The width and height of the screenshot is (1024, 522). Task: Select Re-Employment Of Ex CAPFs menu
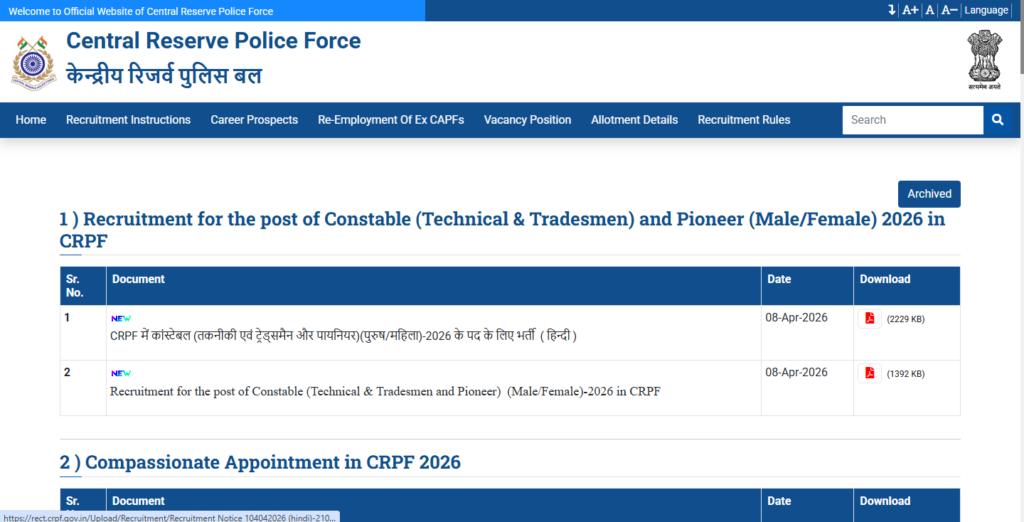391,120
